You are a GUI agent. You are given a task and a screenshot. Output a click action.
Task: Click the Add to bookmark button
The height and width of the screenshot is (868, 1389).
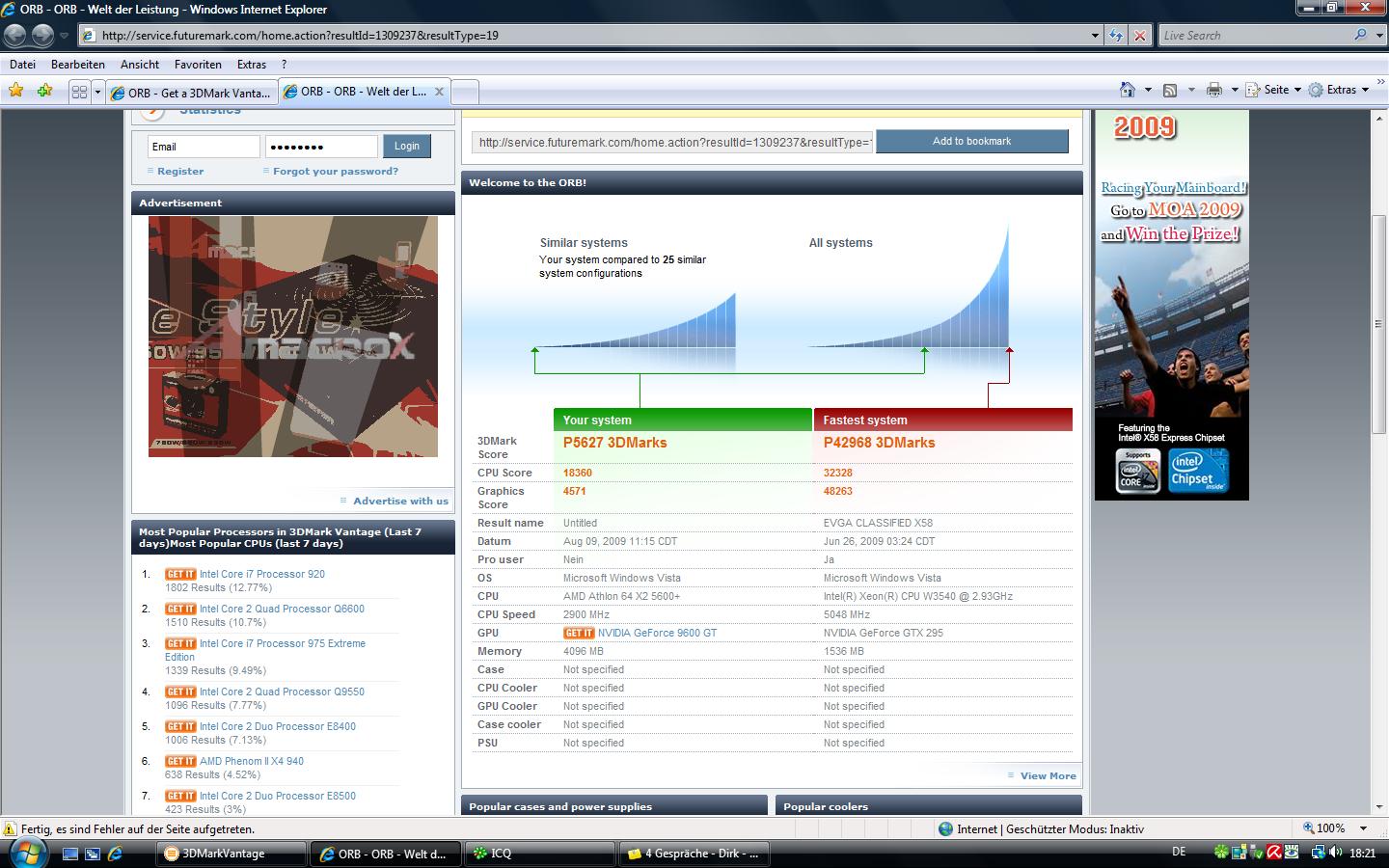click(x=971, y=141)
